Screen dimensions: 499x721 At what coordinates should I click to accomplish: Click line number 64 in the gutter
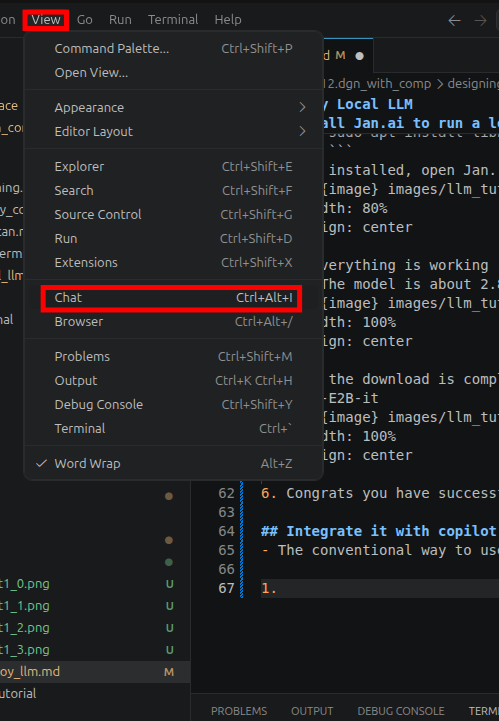226,531
